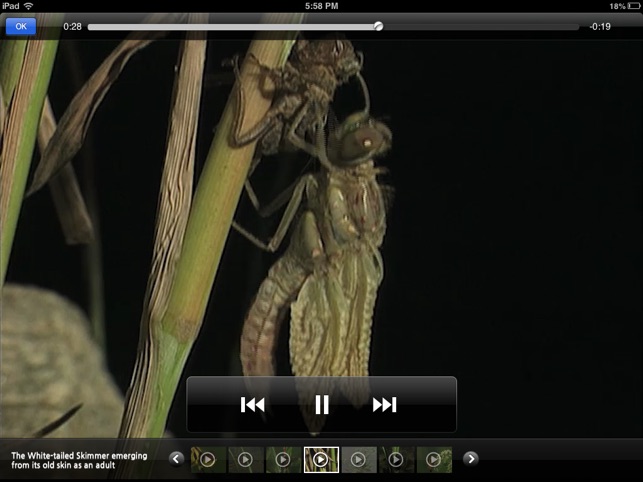
Task: Show earlier video thumbnails with the left arrow
Action: 176,458
